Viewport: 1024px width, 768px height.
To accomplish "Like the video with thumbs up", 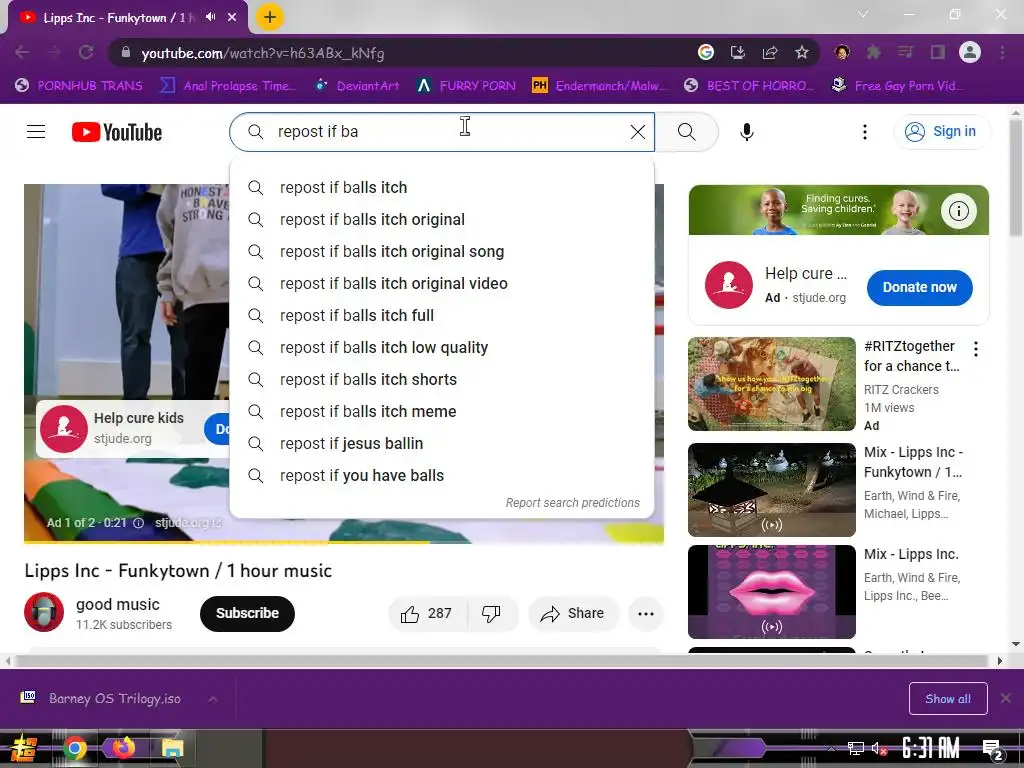I will [x=427, y=614].
